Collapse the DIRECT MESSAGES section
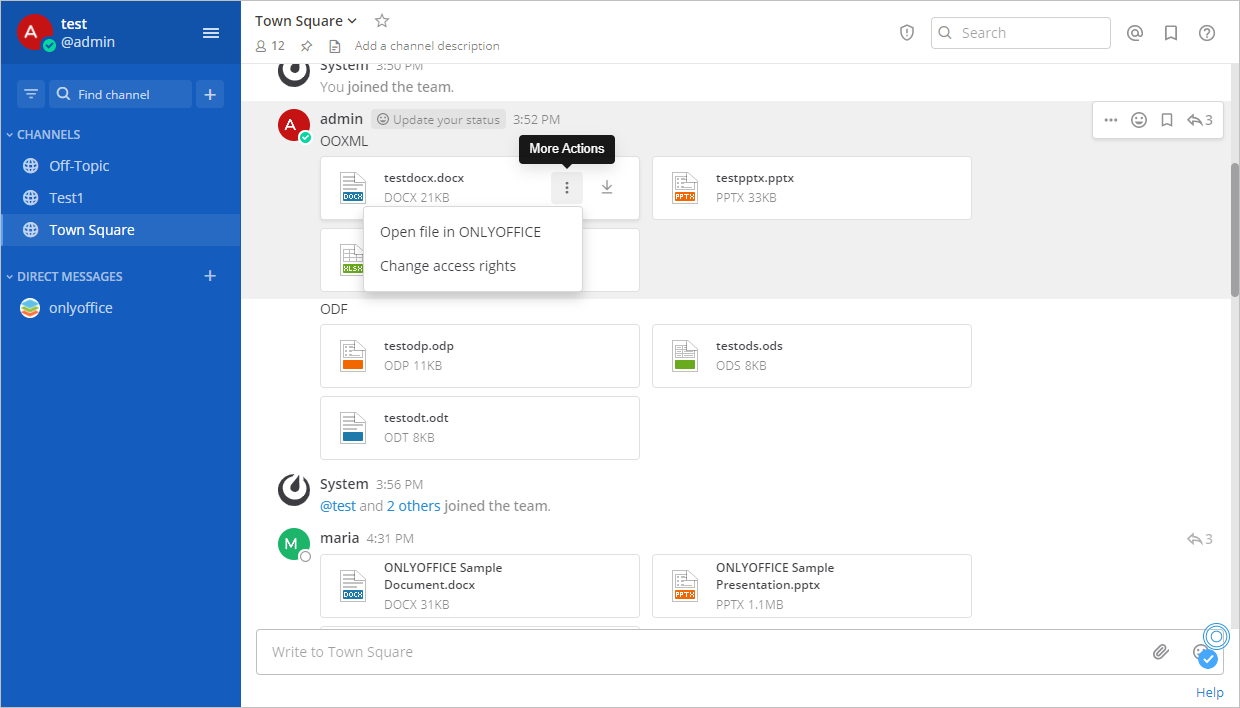The width and height of the screenshot is (1240, 708). click(69, 276)
